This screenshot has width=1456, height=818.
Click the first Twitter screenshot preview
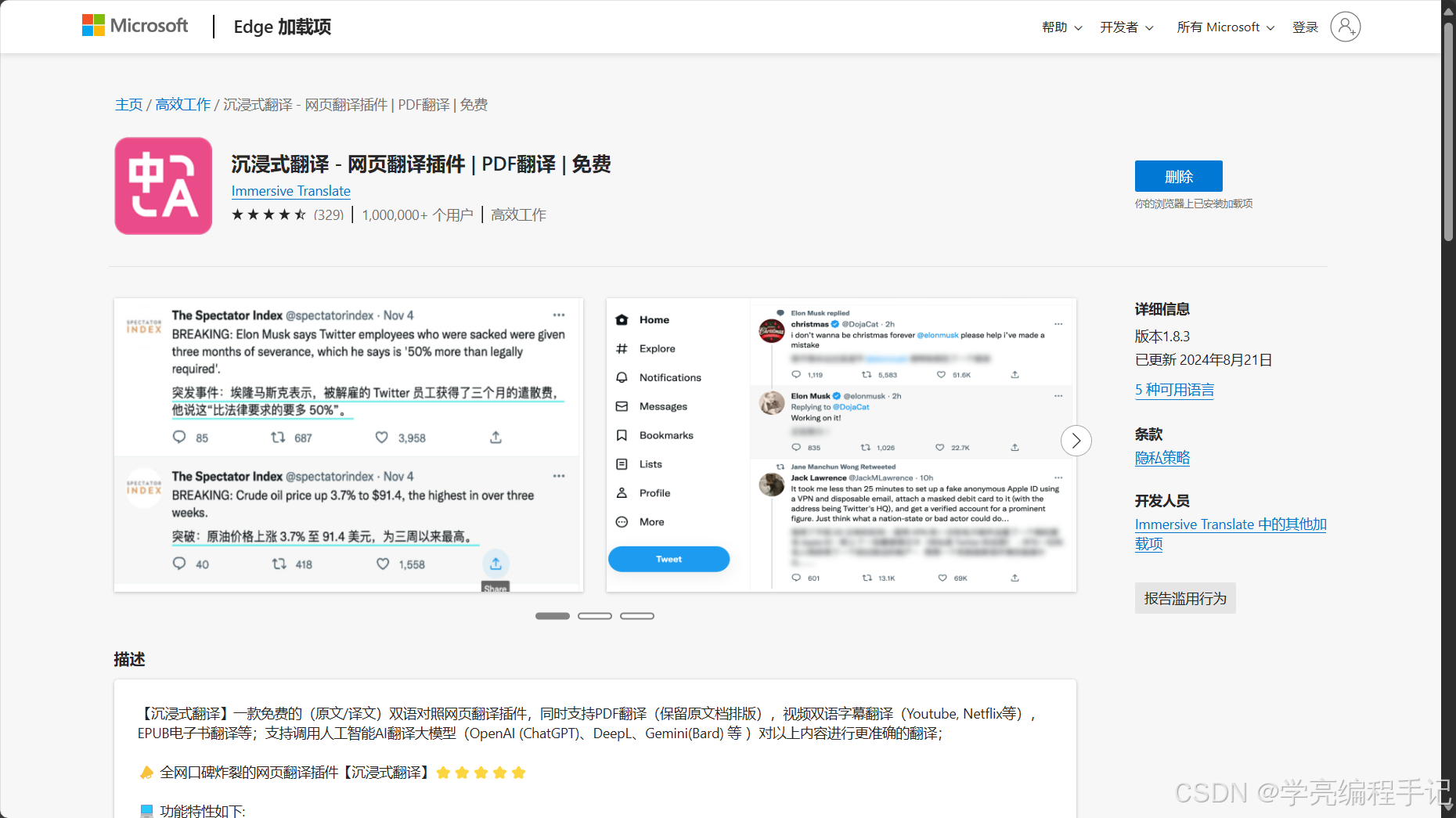[348, 443]
